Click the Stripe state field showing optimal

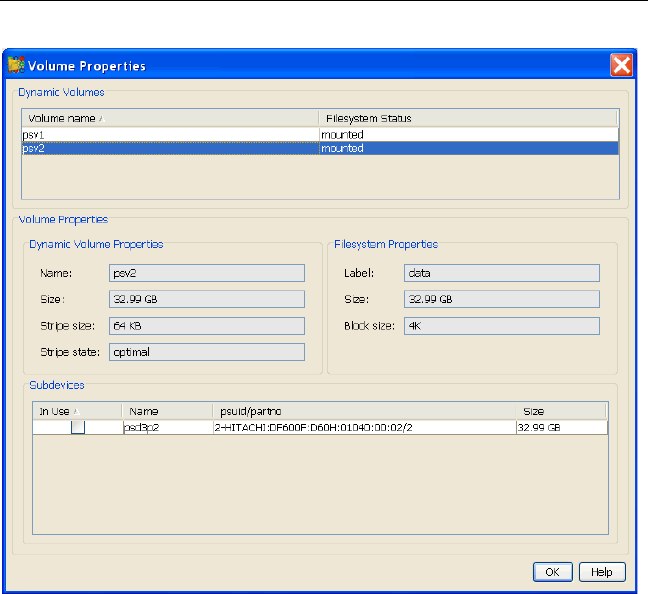click(x=206, y=351)
